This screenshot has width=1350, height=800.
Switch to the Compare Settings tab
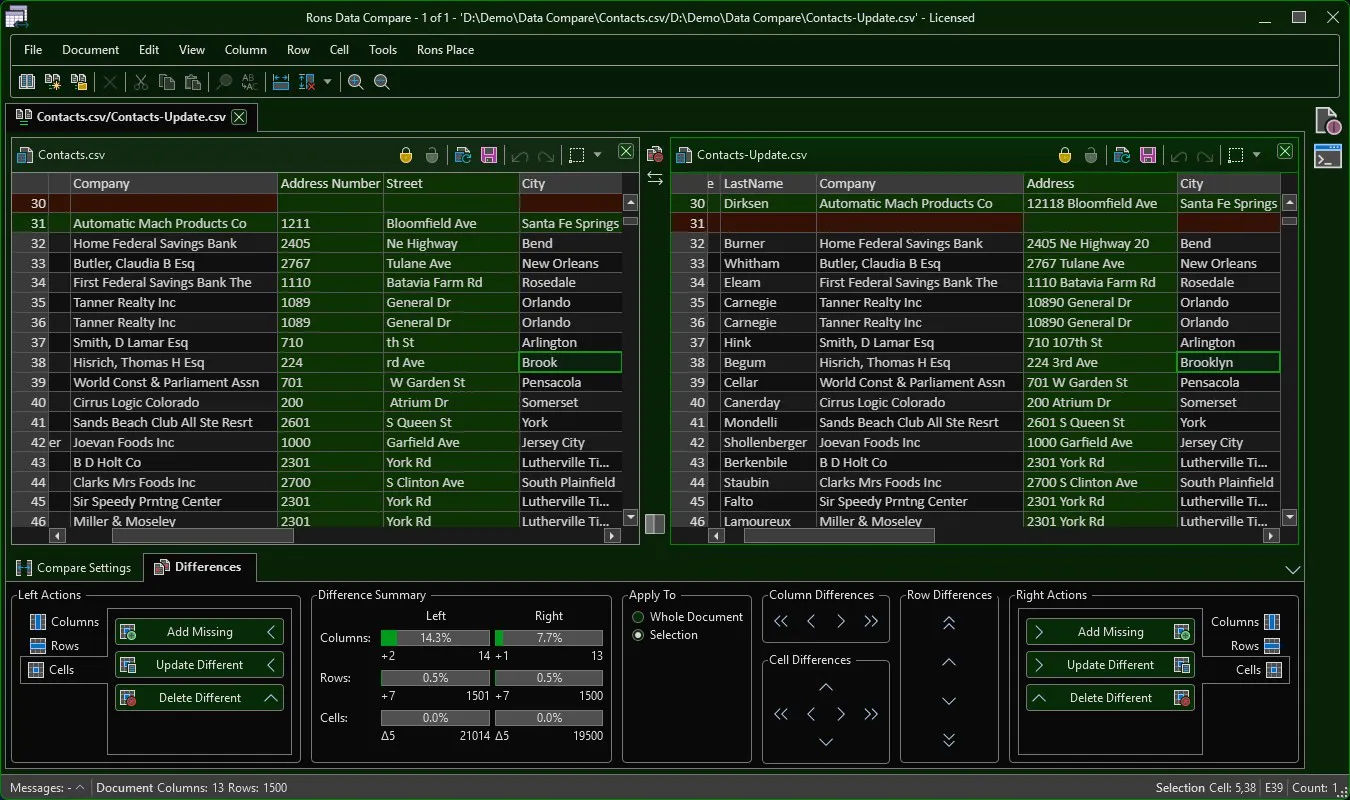click(74, 568)
